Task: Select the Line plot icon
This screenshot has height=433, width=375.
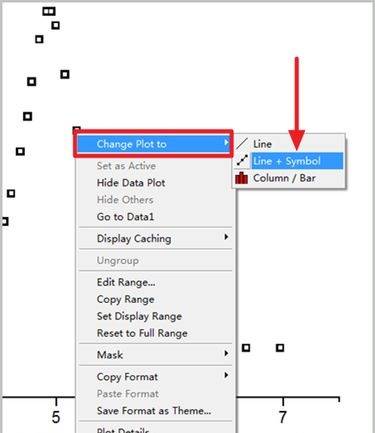Action: [x=242, y=144]
